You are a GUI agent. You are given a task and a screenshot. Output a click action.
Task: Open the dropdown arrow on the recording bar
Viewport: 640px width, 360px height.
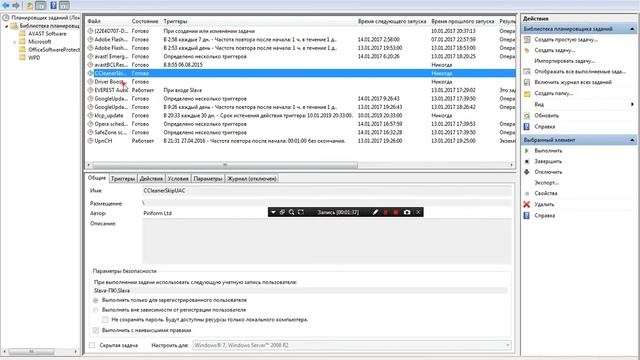click(273, 212)
